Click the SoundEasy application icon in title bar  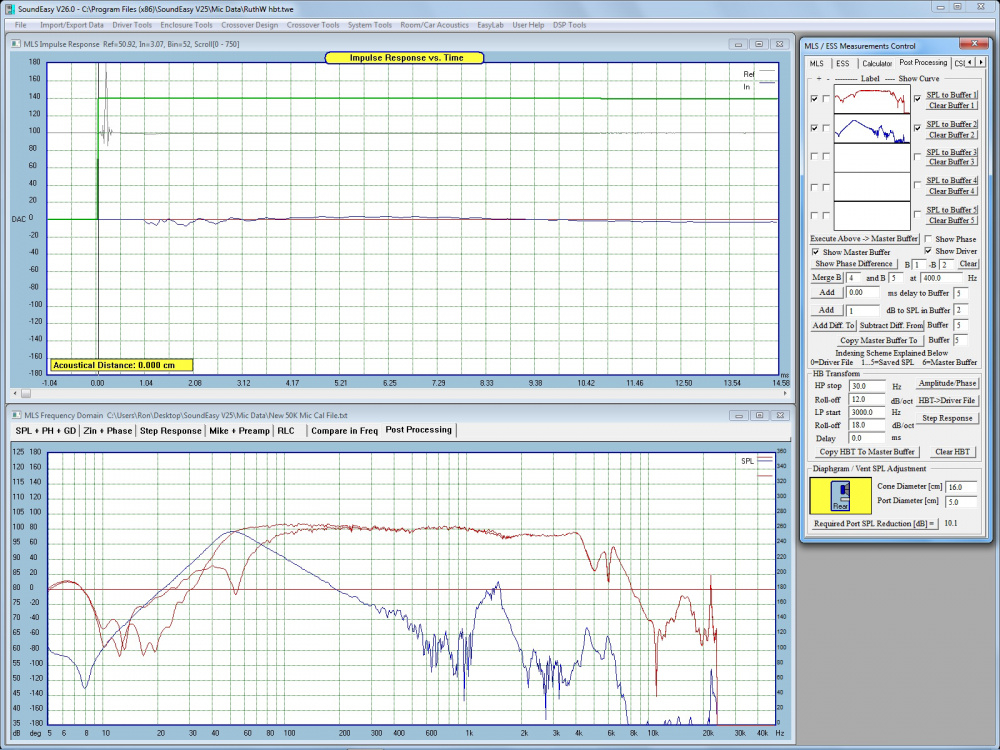tap(8, 7)
